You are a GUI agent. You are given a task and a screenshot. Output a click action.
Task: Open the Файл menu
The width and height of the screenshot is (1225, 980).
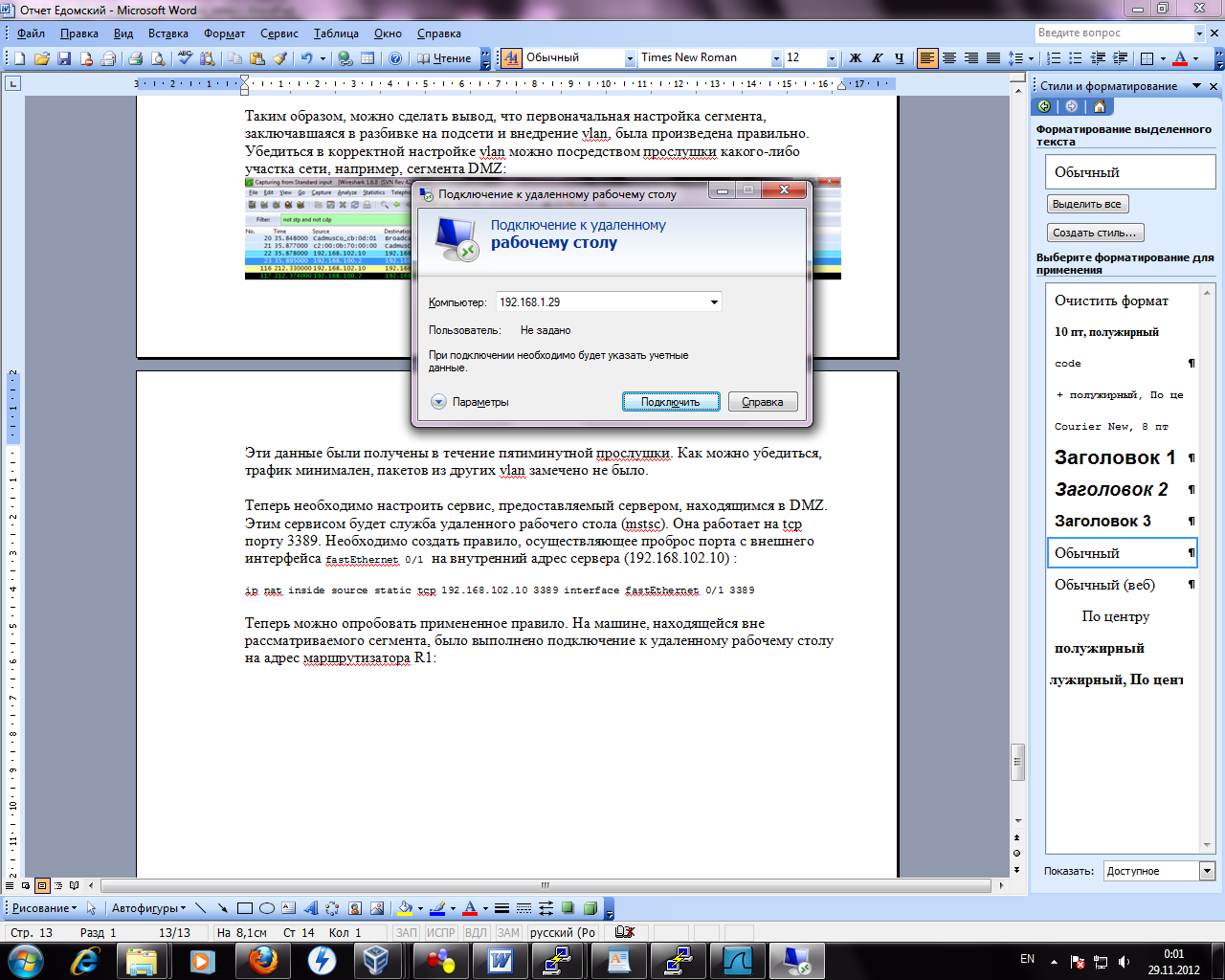[31, 33]
